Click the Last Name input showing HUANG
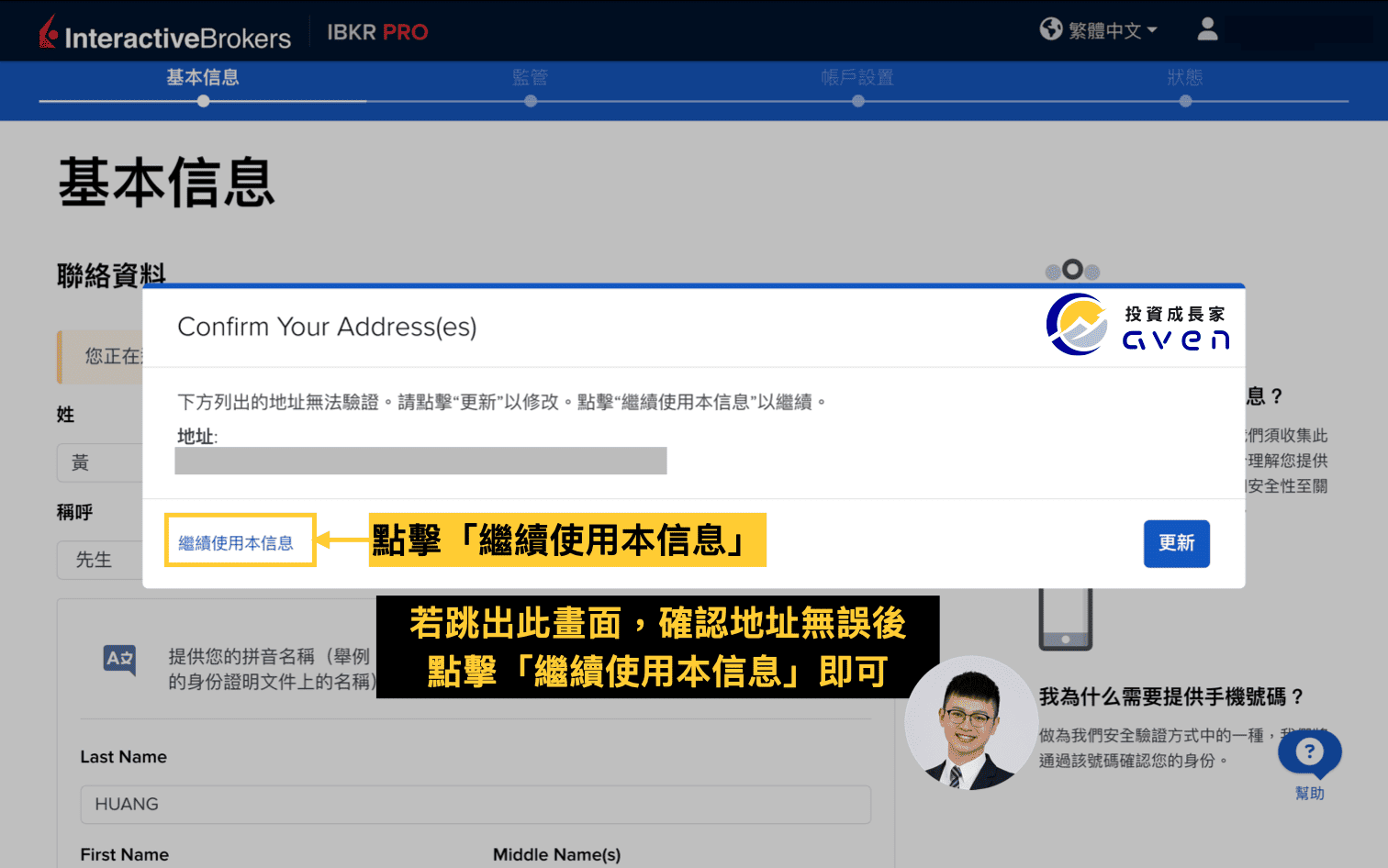This screenshot has height=868, width=1388. pyautogui.click(x=474, y=805)
